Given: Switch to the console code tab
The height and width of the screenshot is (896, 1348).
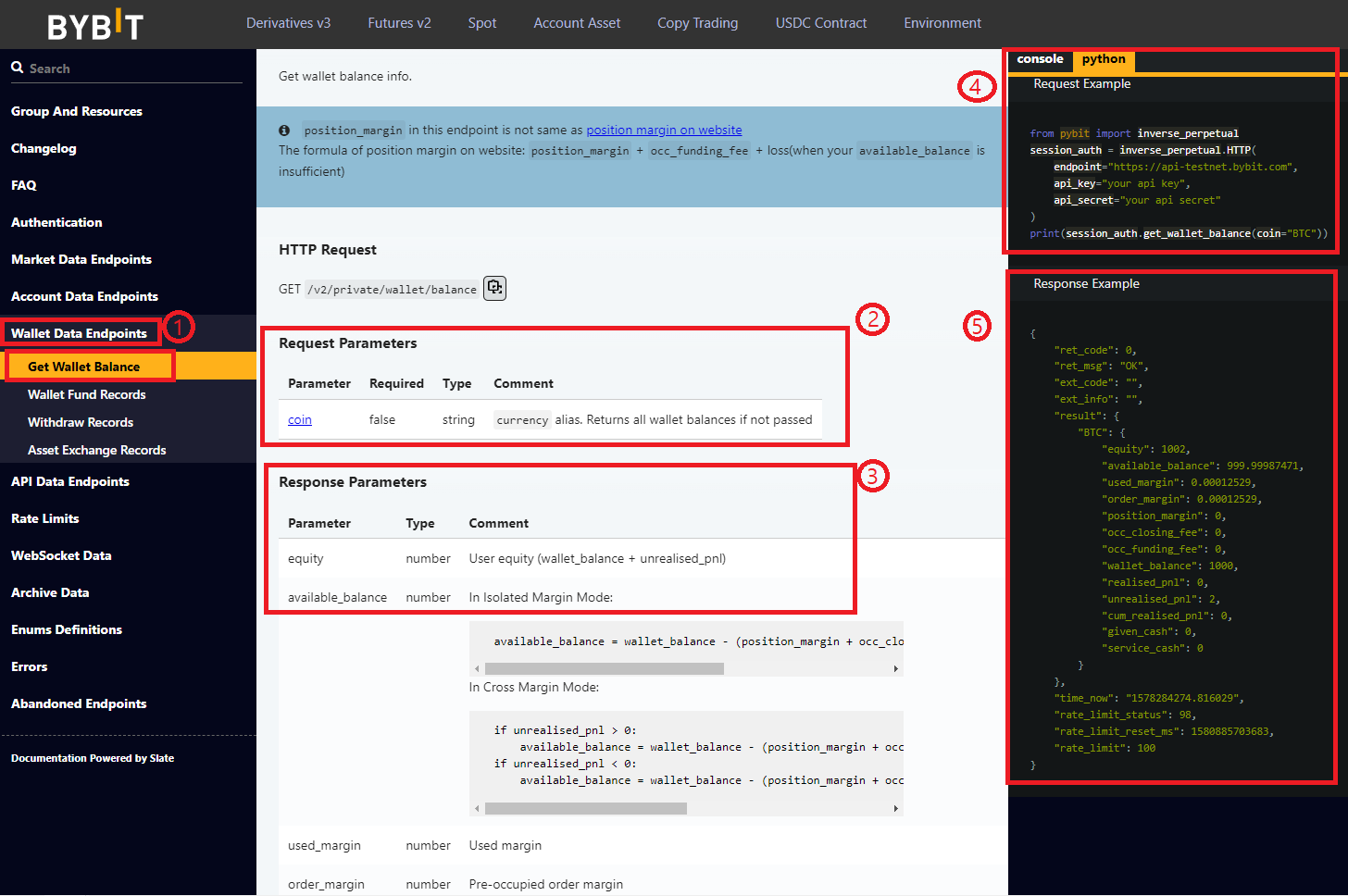Looking at the screenshot, I should tap(1040, 59).
